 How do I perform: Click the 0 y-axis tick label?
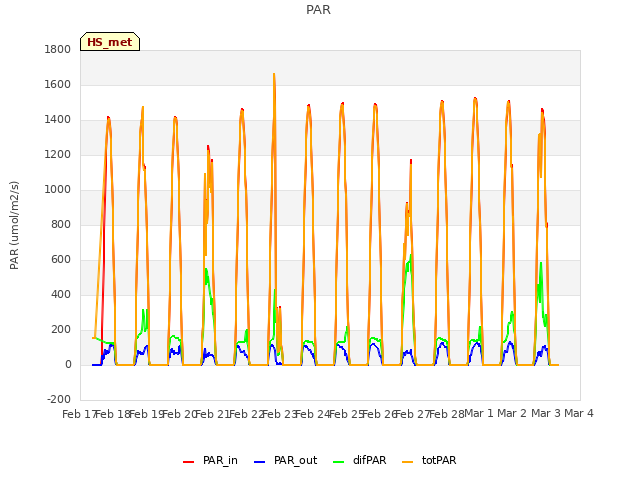[x=68, y=364]
